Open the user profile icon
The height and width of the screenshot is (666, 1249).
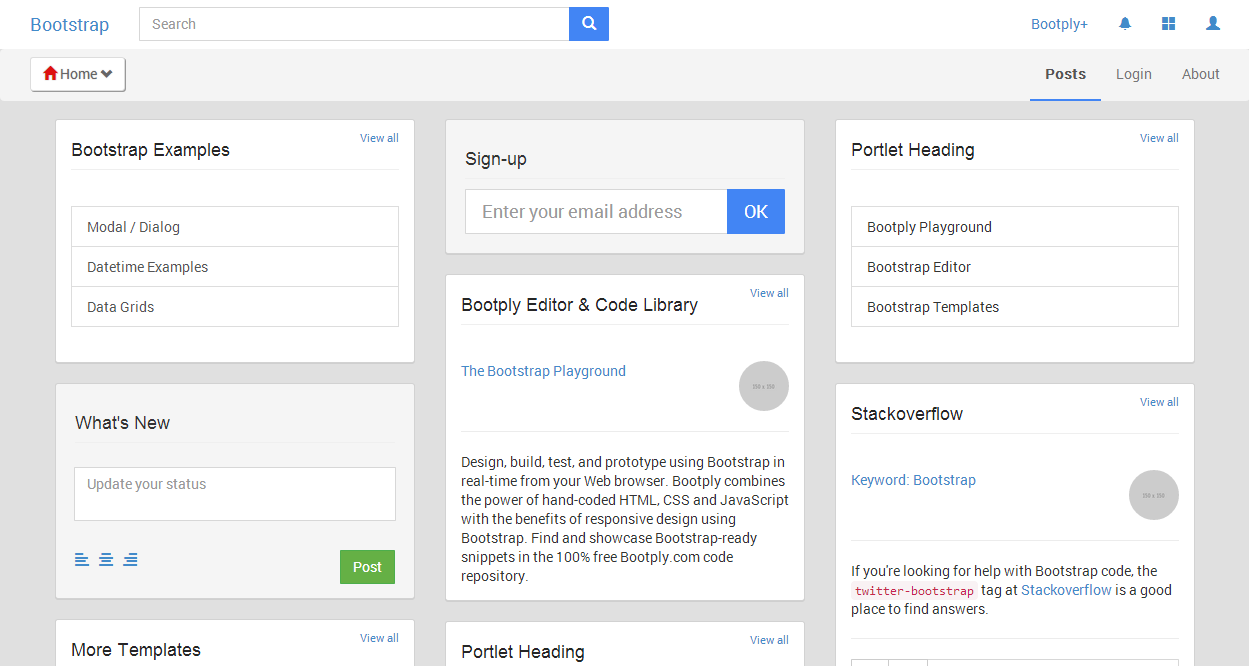(x=1213, y=24)
